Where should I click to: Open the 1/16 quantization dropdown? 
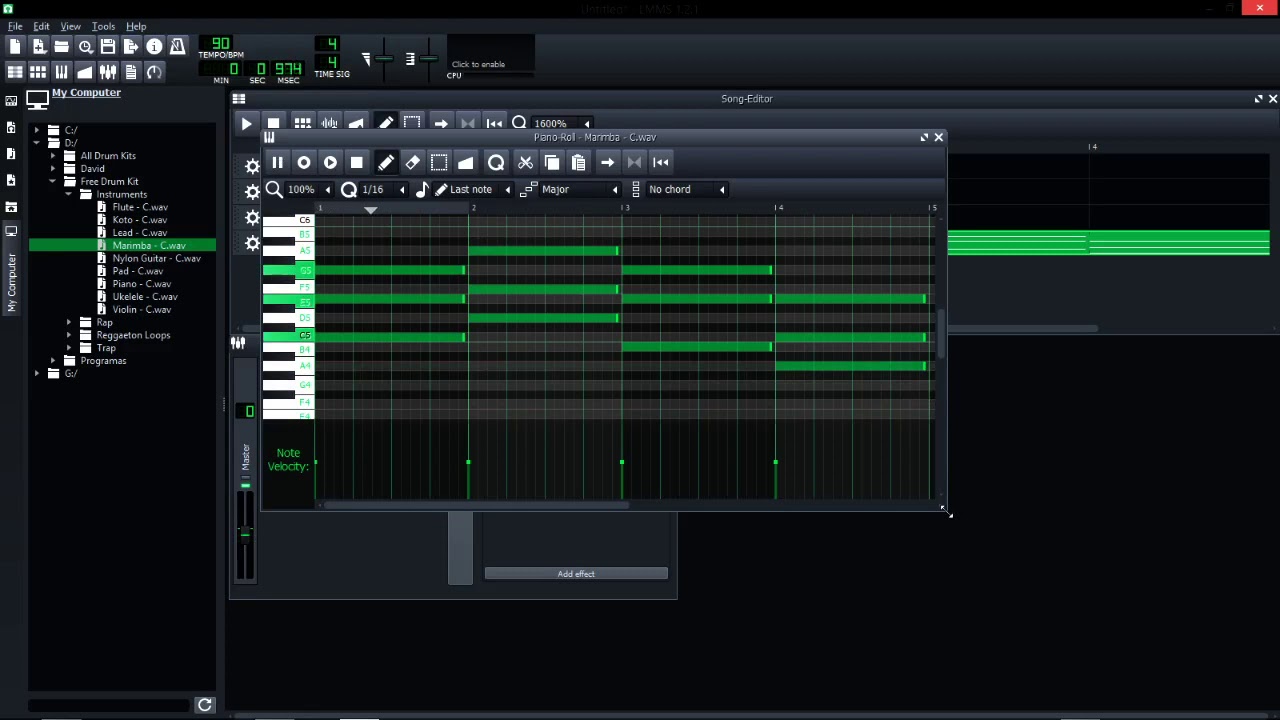tap(383, 189)
